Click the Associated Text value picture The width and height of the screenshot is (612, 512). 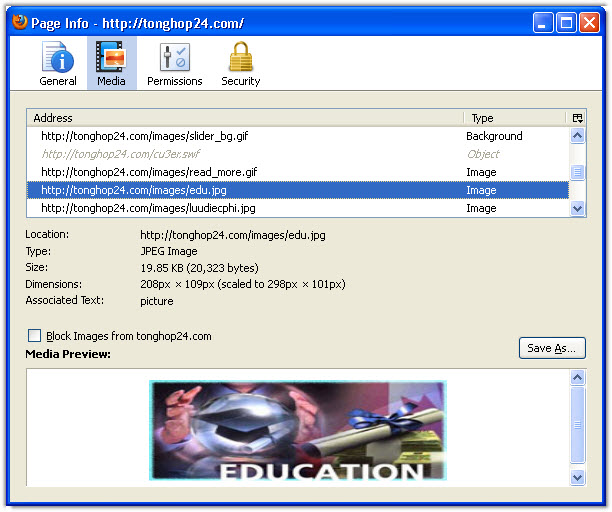pyautogui.click(x=157, y=301)
